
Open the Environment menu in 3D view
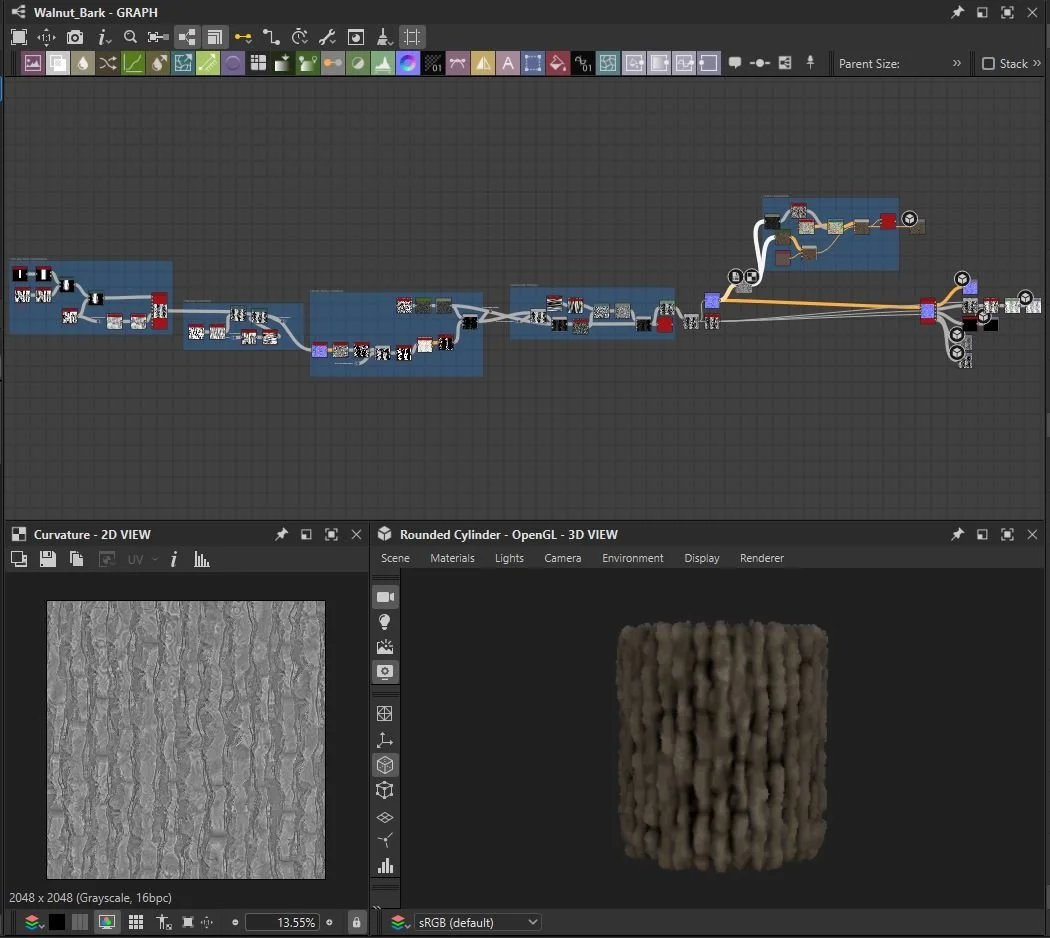point(632,558)
